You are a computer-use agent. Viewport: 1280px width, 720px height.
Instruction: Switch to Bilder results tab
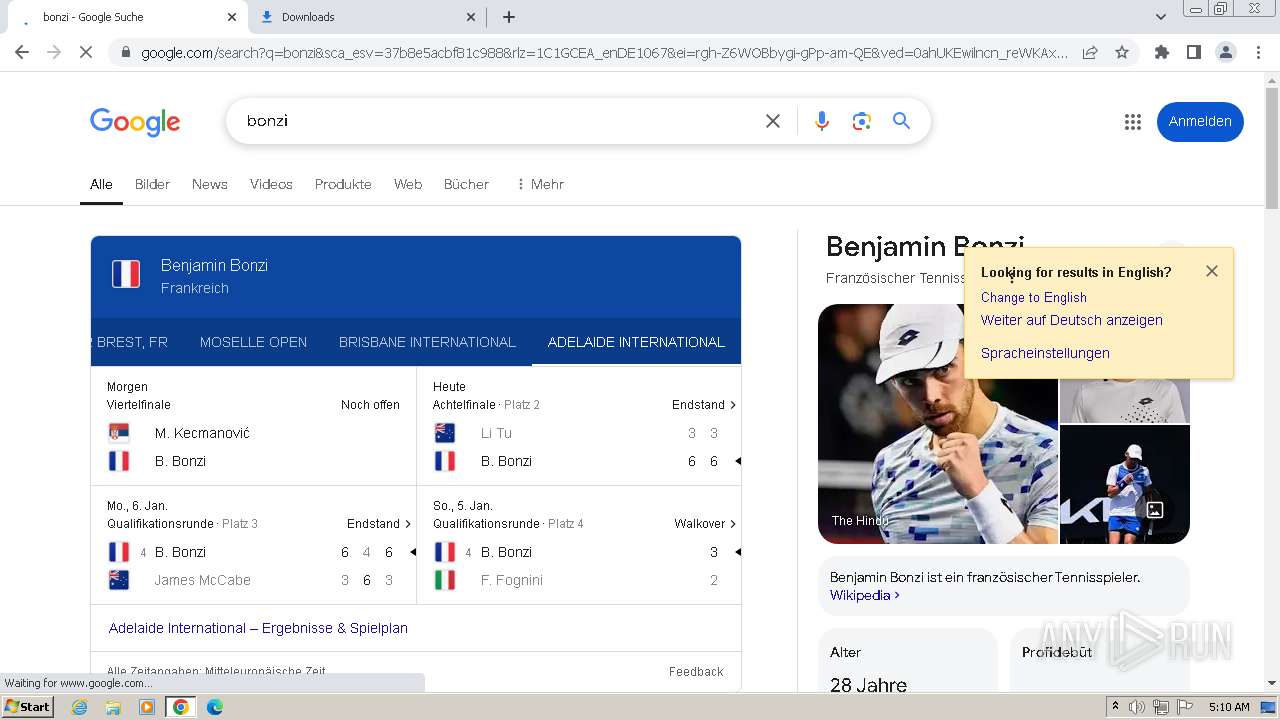click(x=152, y=184)
